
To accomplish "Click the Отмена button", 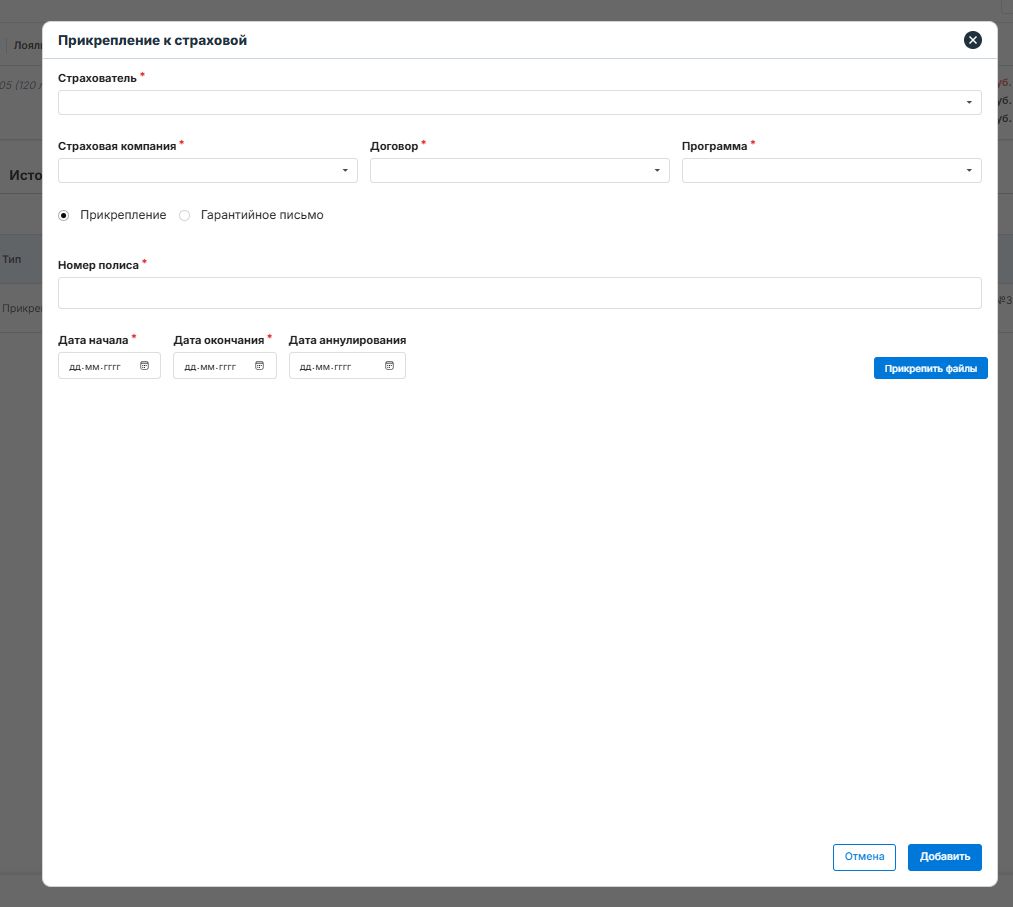I will 864,857.
